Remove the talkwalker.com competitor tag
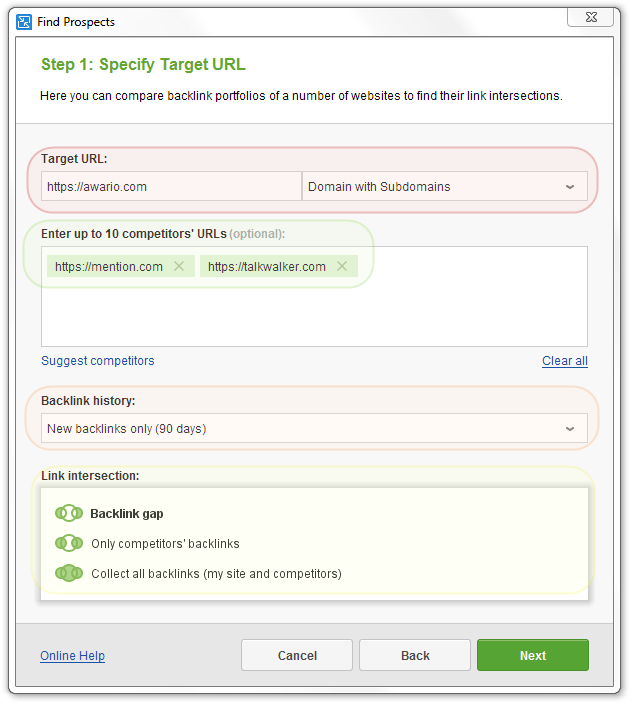 point(342,266)
